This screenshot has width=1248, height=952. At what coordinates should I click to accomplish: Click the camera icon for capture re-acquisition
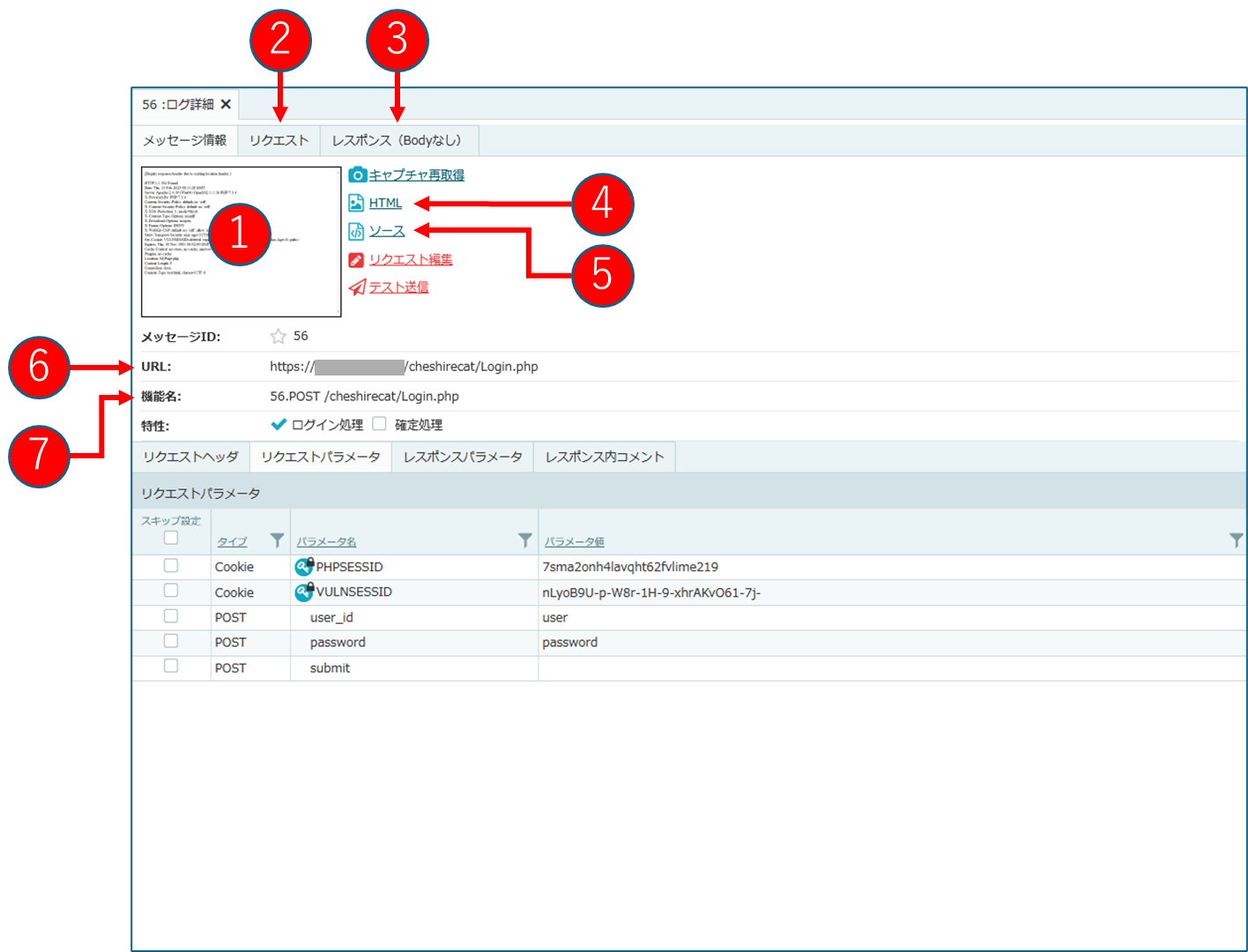pos(356,175)
